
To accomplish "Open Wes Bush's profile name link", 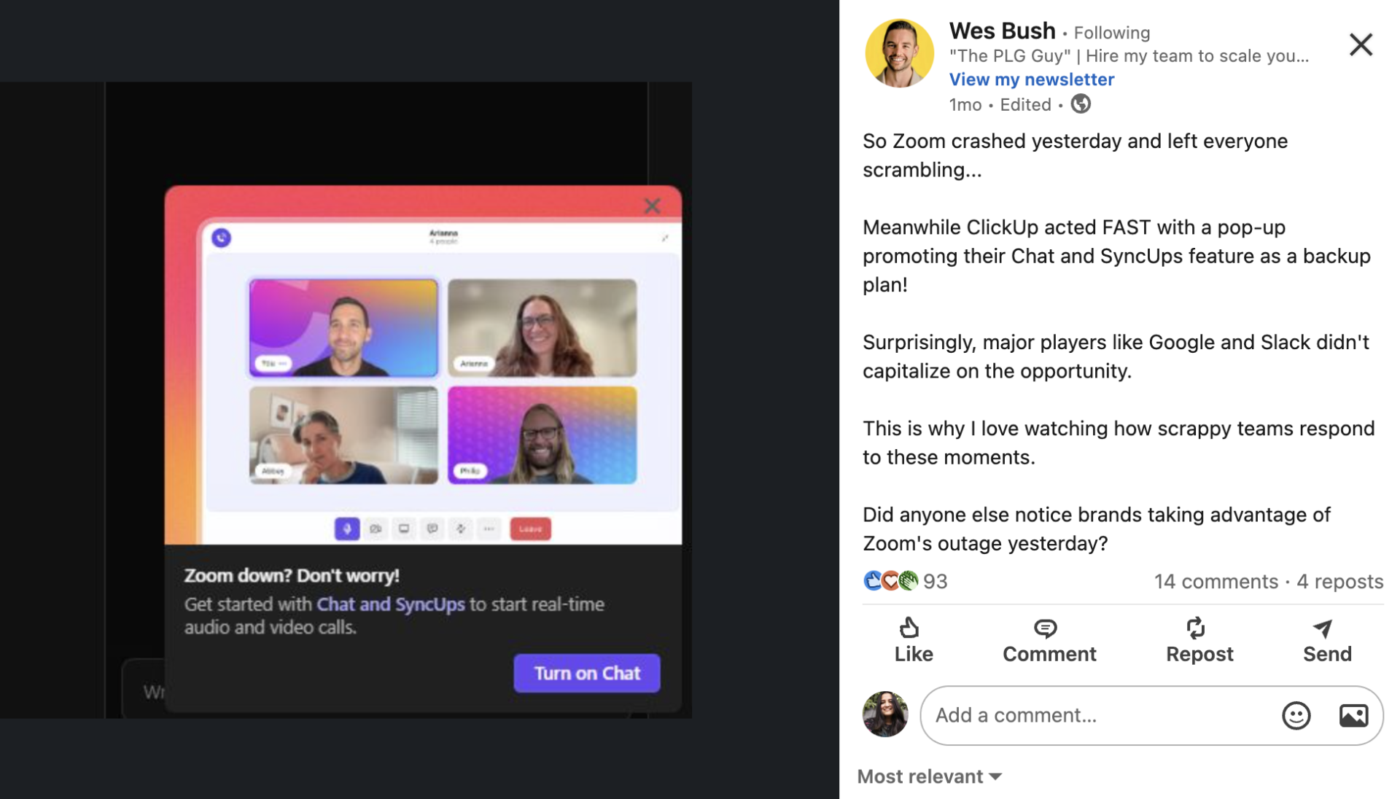I will pos(1002,31).
